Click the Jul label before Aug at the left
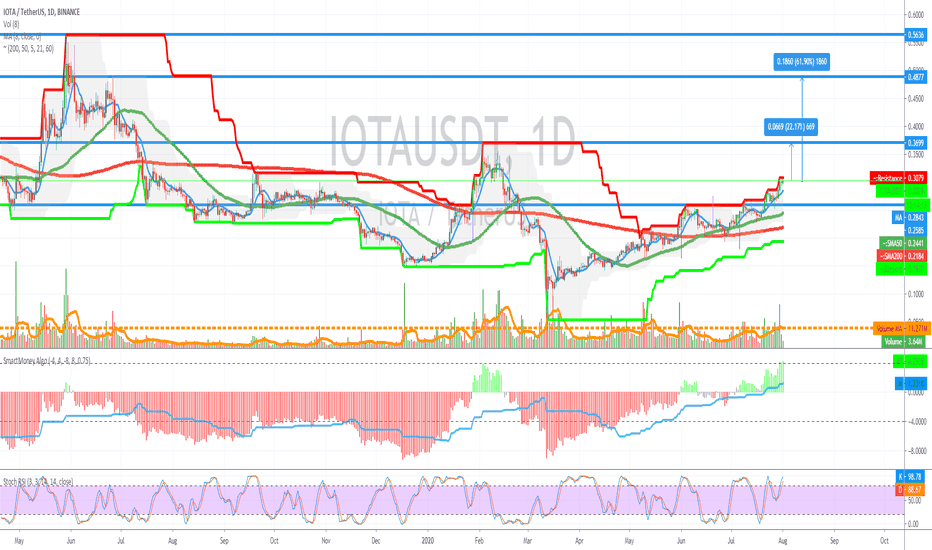The image size is (932, 550). 121,541
